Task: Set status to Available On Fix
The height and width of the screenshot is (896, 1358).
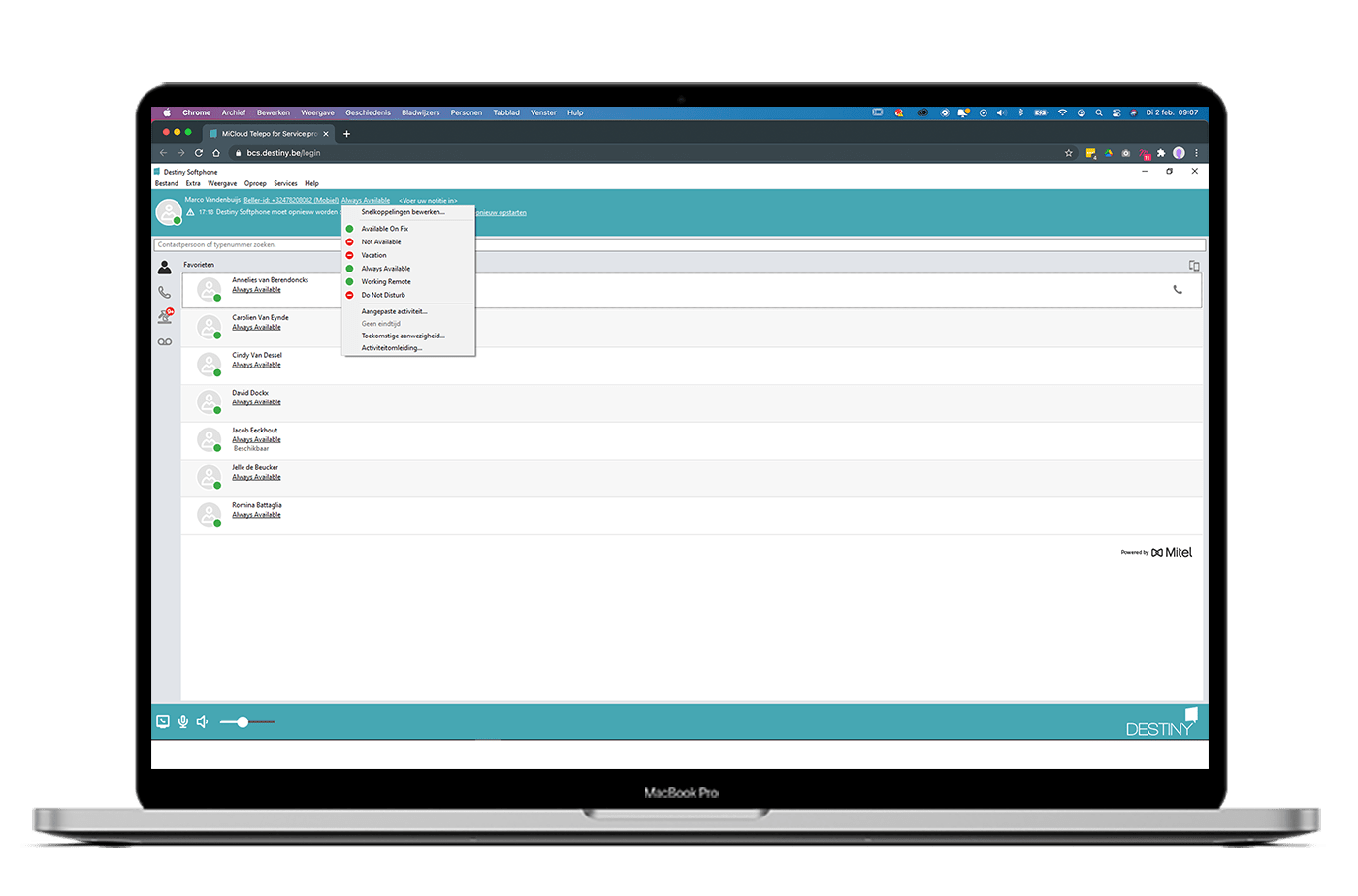Action: click(x=408, y=229)
